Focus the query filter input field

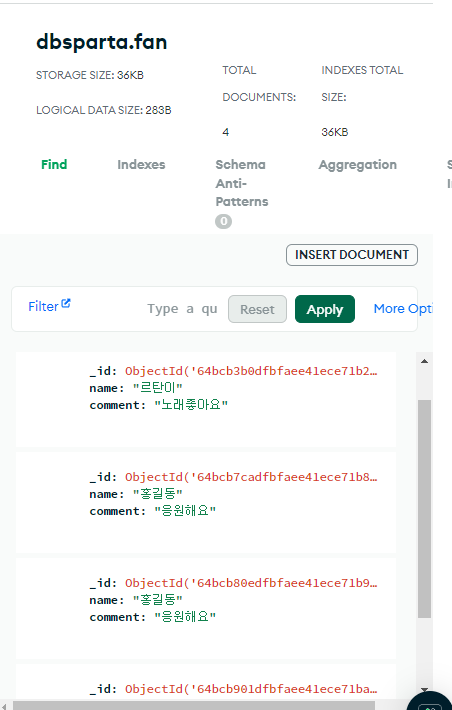(182, 309)
